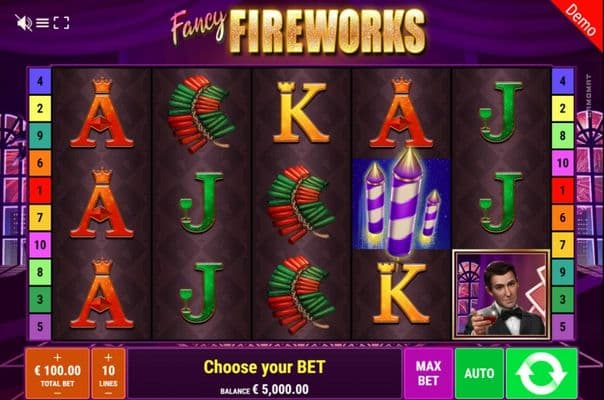Click top green J in fifth reel
The width and height of the screenshot is (604, 400).
[x=501, y=112]
